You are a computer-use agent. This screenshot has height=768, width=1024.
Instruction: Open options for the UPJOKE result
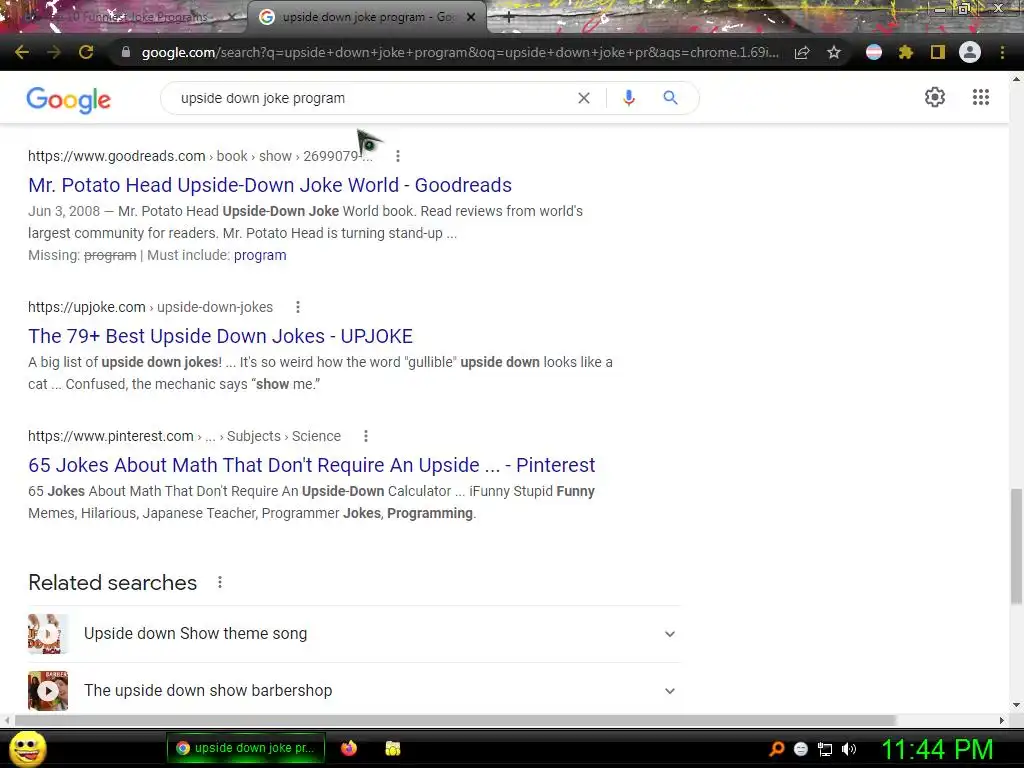coord(298,307)
